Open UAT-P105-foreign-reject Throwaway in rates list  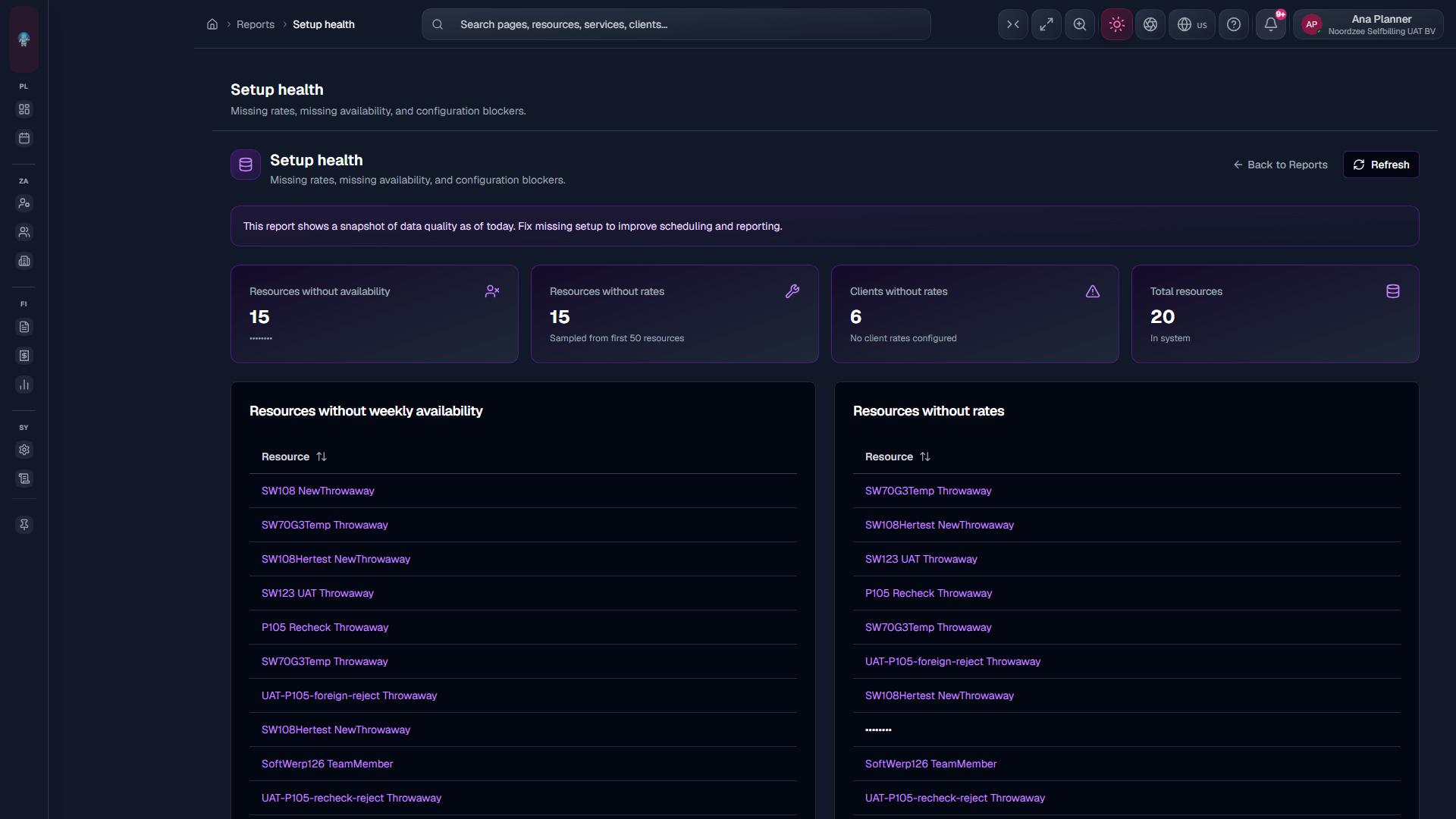pyautogui.click(x=953, y=661)
